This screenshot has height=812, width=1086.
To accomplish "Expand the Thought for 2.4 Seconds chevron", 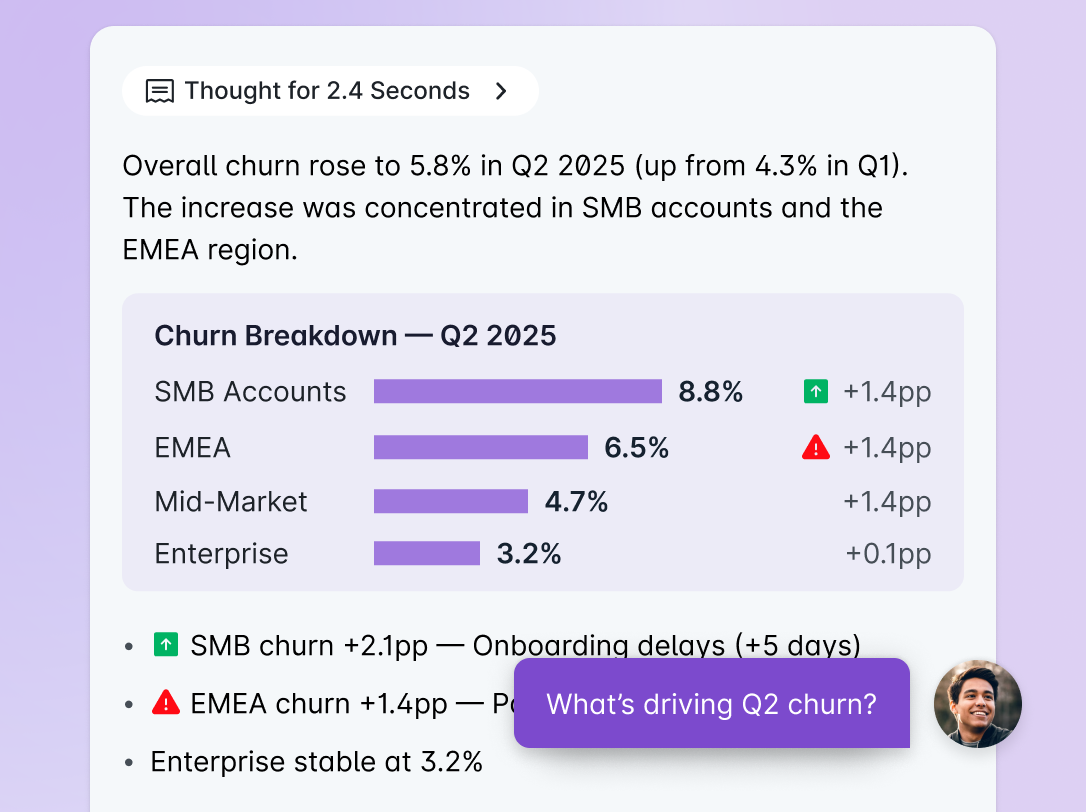I will click(x=501, y=91).
